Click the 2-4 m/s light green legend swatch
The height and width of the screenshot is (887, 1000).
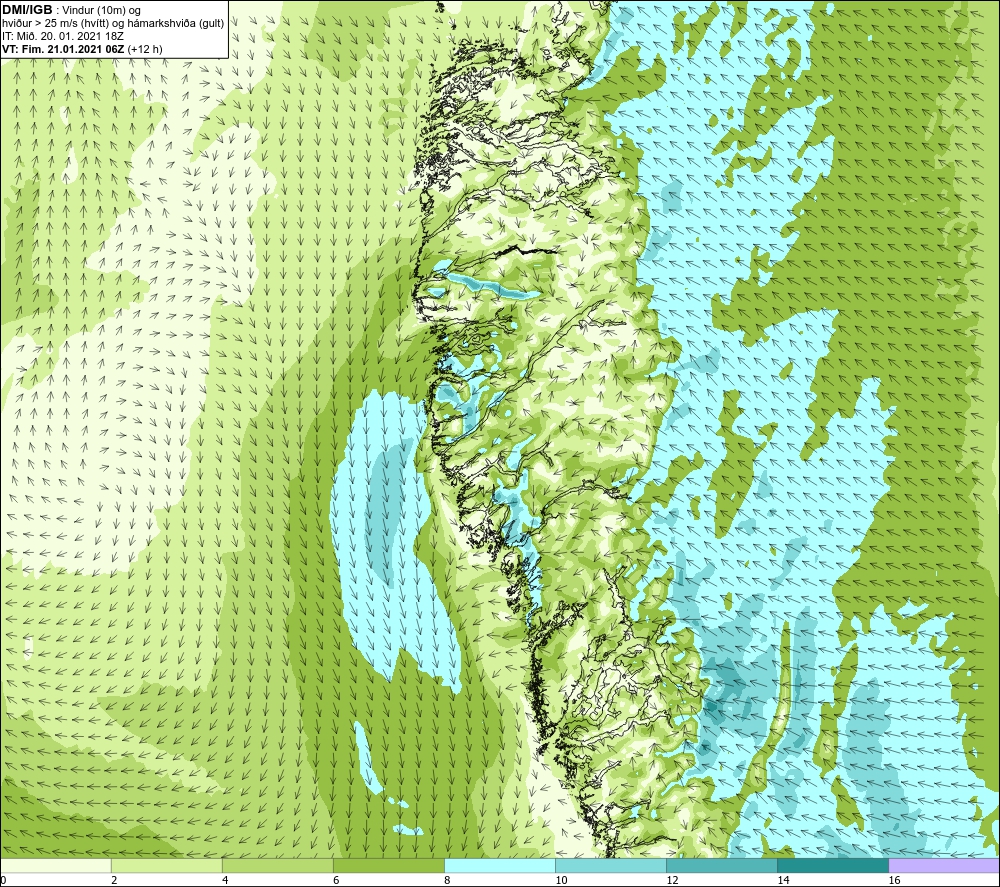167,865
